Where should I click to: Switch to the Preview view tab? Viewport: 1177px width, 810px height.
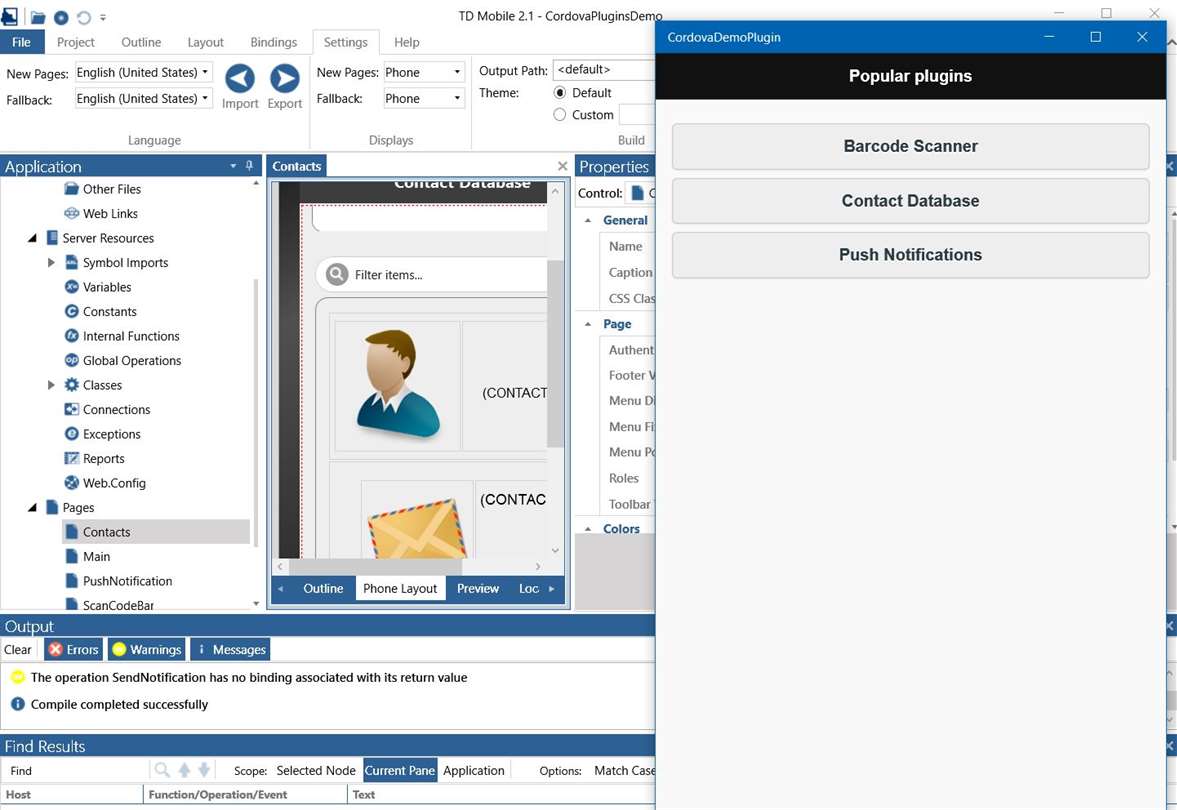[x=477, y=589]
